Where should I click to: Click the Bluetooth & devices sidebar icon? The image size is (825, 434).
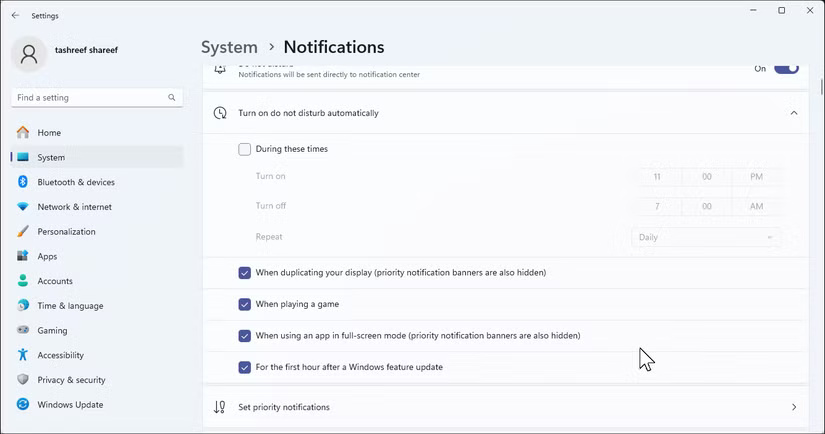(x=22, y=182)
